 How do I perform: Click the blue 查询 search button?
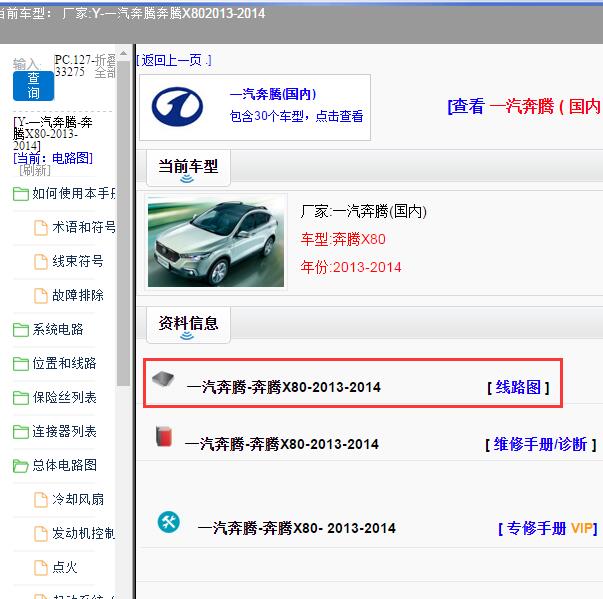pos(33,86)
